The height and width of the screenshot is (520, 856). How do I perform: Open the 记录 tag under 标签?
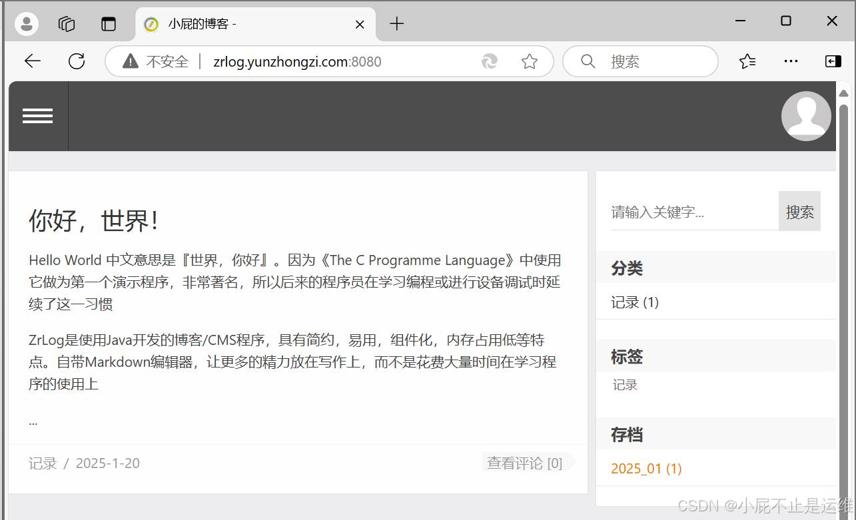625,385
